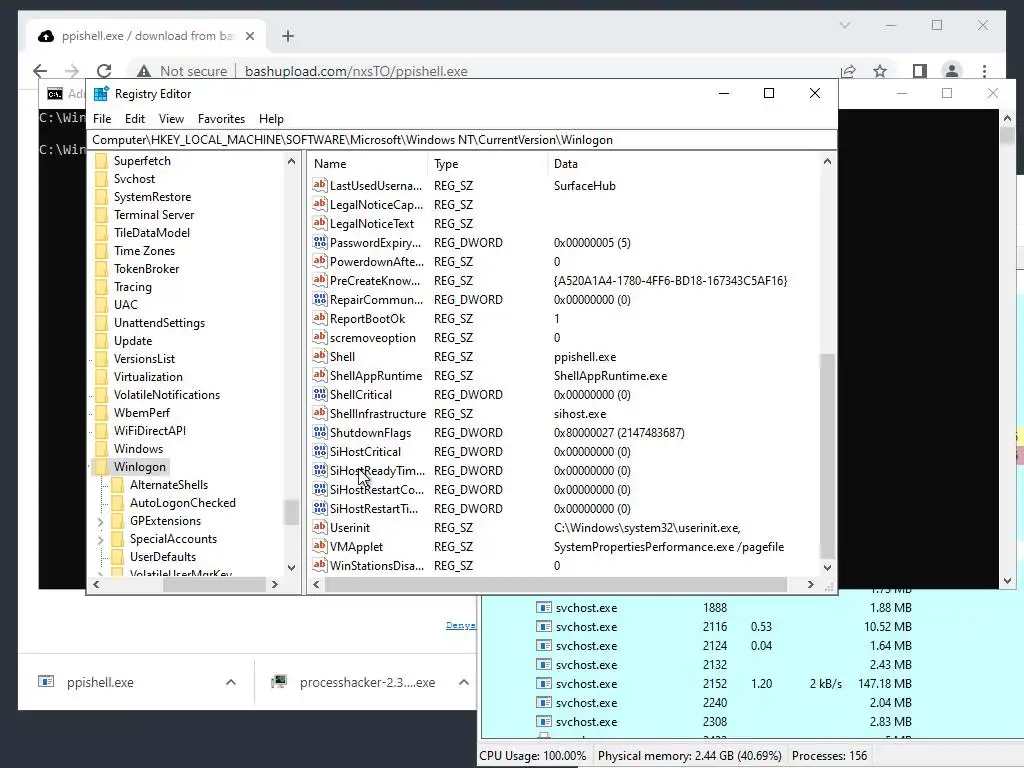The height and width of the screenshot is (768, 1024).
Task: Open the Favorites menu
Action: click(221, 119)
